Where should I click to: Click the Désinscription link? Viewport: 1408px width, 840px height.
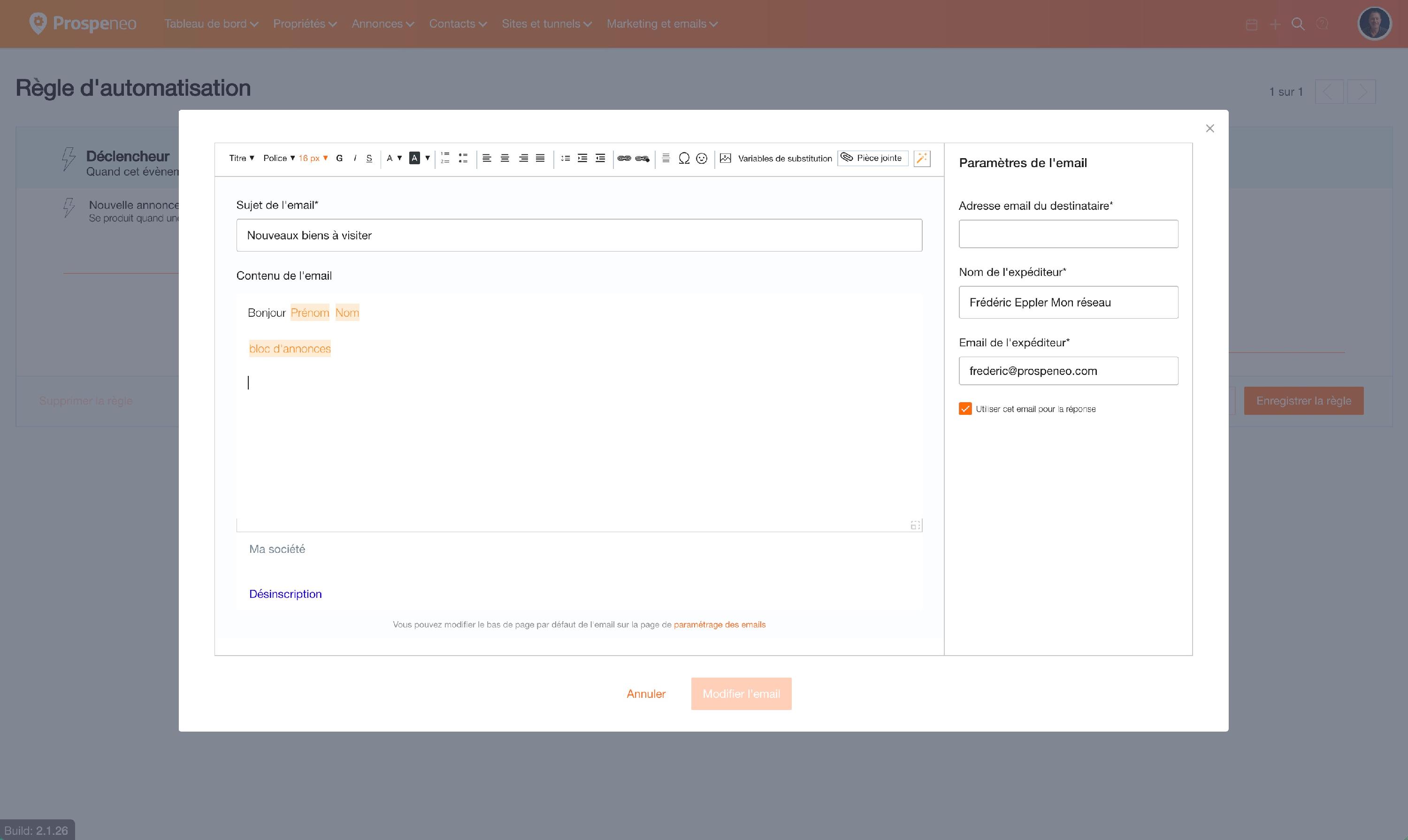click(285, 594)
